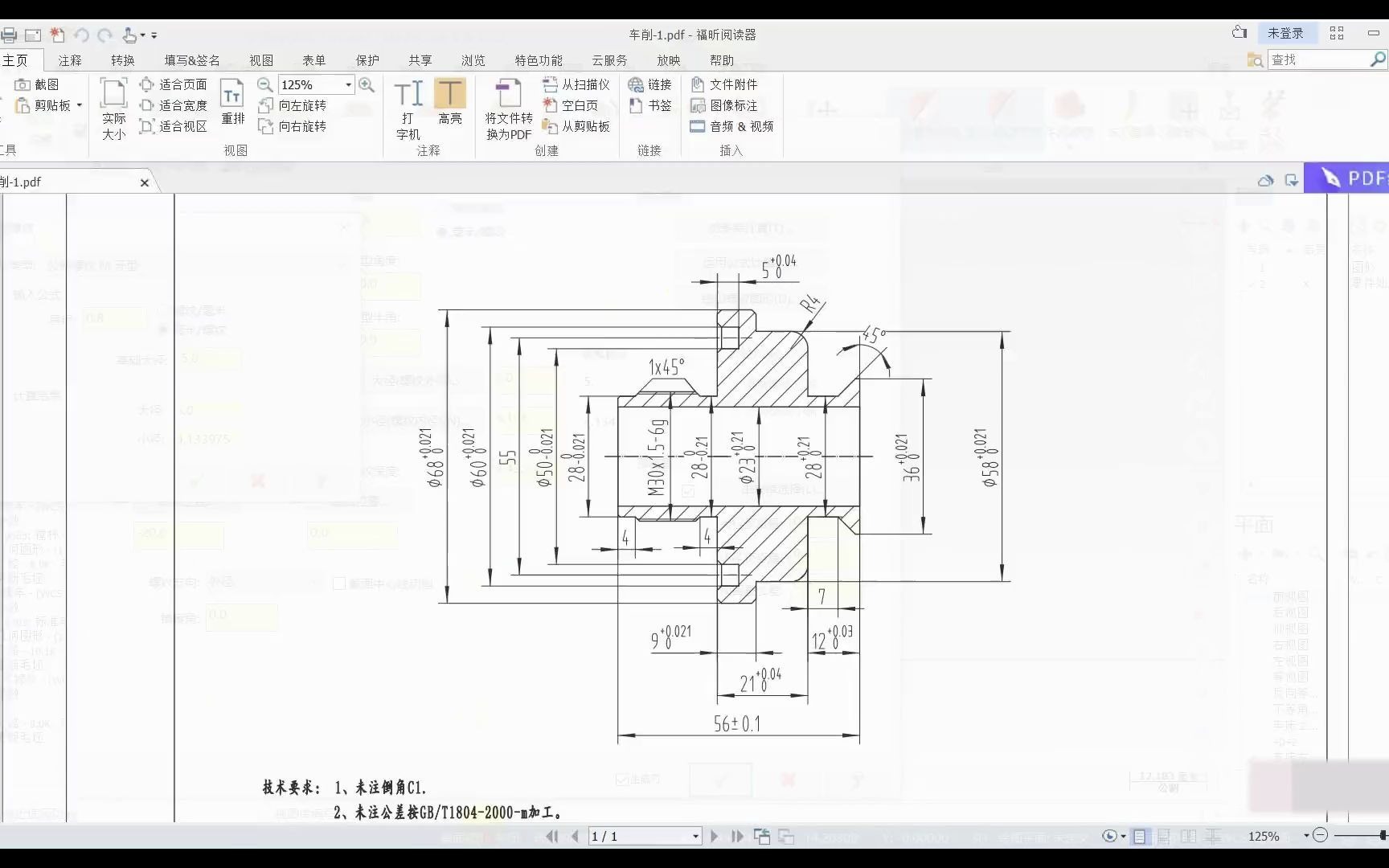Click 将文件转换为PDF convert button
This screenshot has height=868, width=1389.
508,109
